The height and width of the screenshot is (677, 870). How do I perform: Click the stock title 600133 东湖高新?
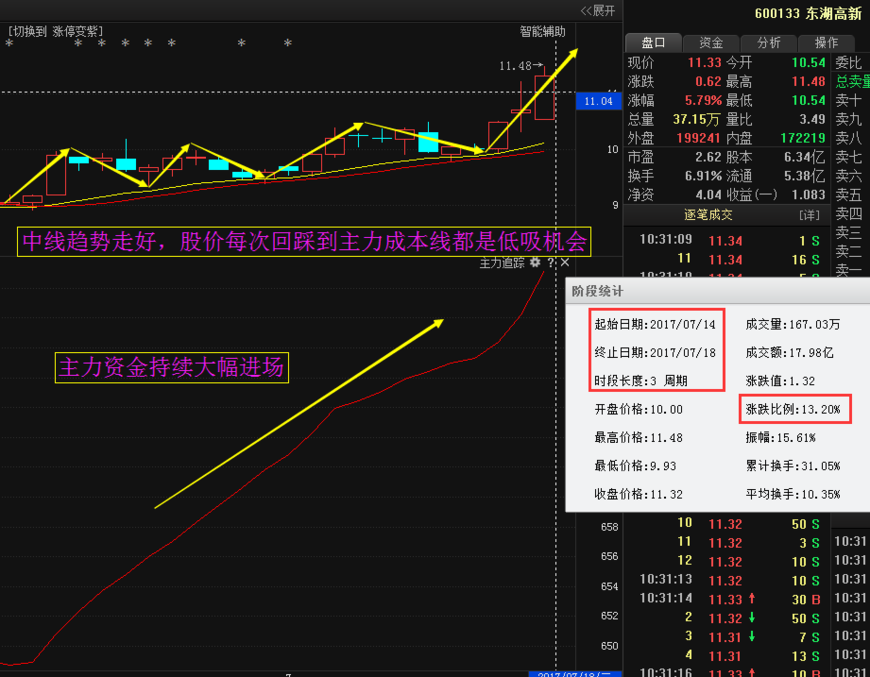(808, 13)
